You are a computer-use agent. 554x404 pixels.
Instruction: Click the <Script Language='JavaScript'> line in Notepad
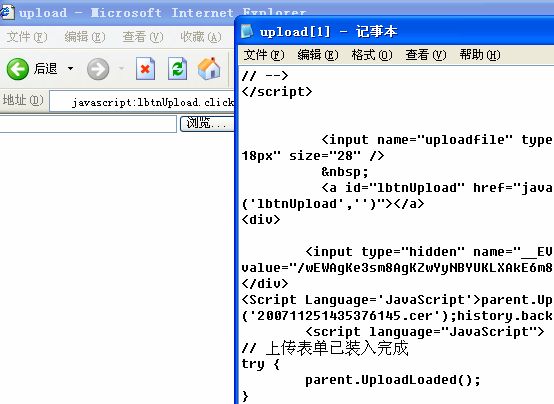tap(397, 300)
